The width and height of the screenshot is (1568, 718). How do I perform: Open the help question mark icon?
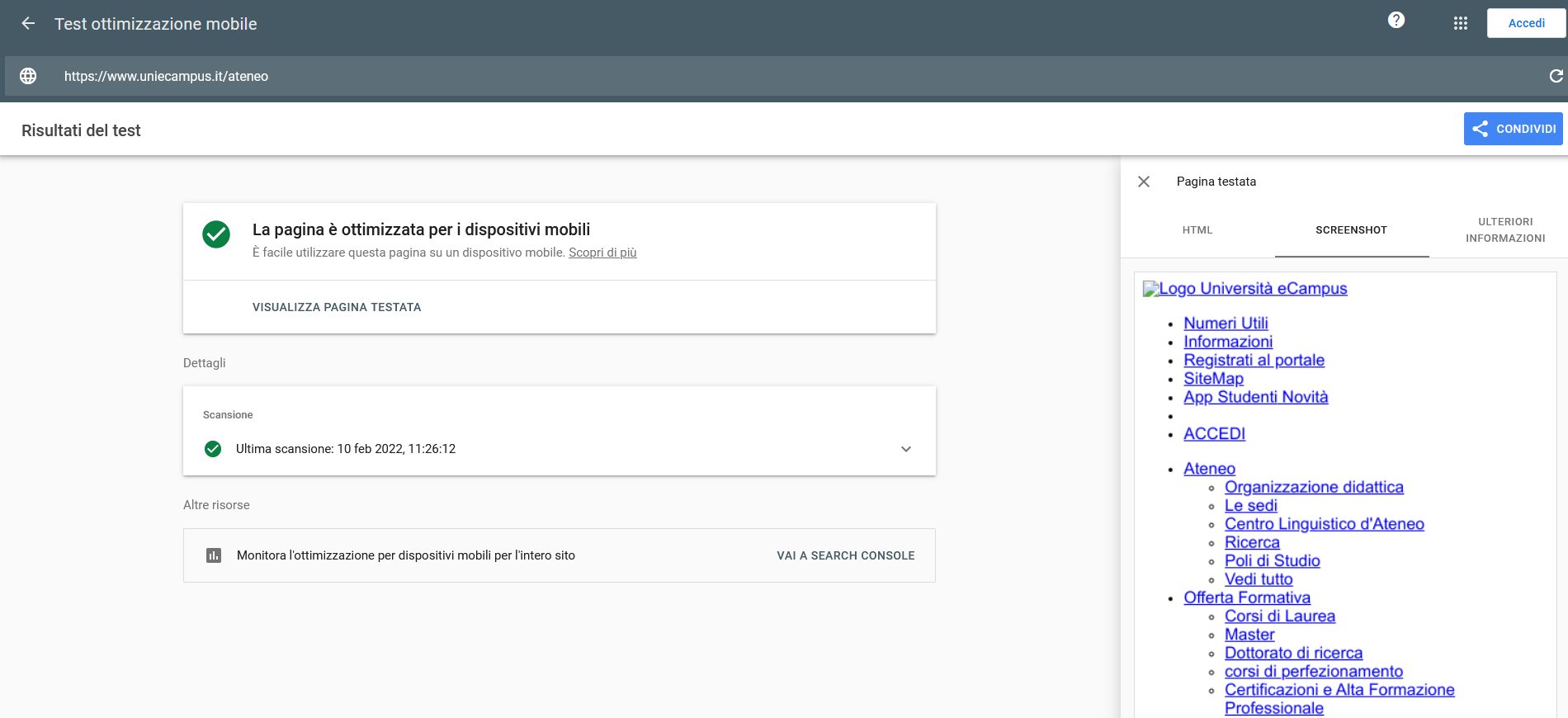coord(1396,21)
